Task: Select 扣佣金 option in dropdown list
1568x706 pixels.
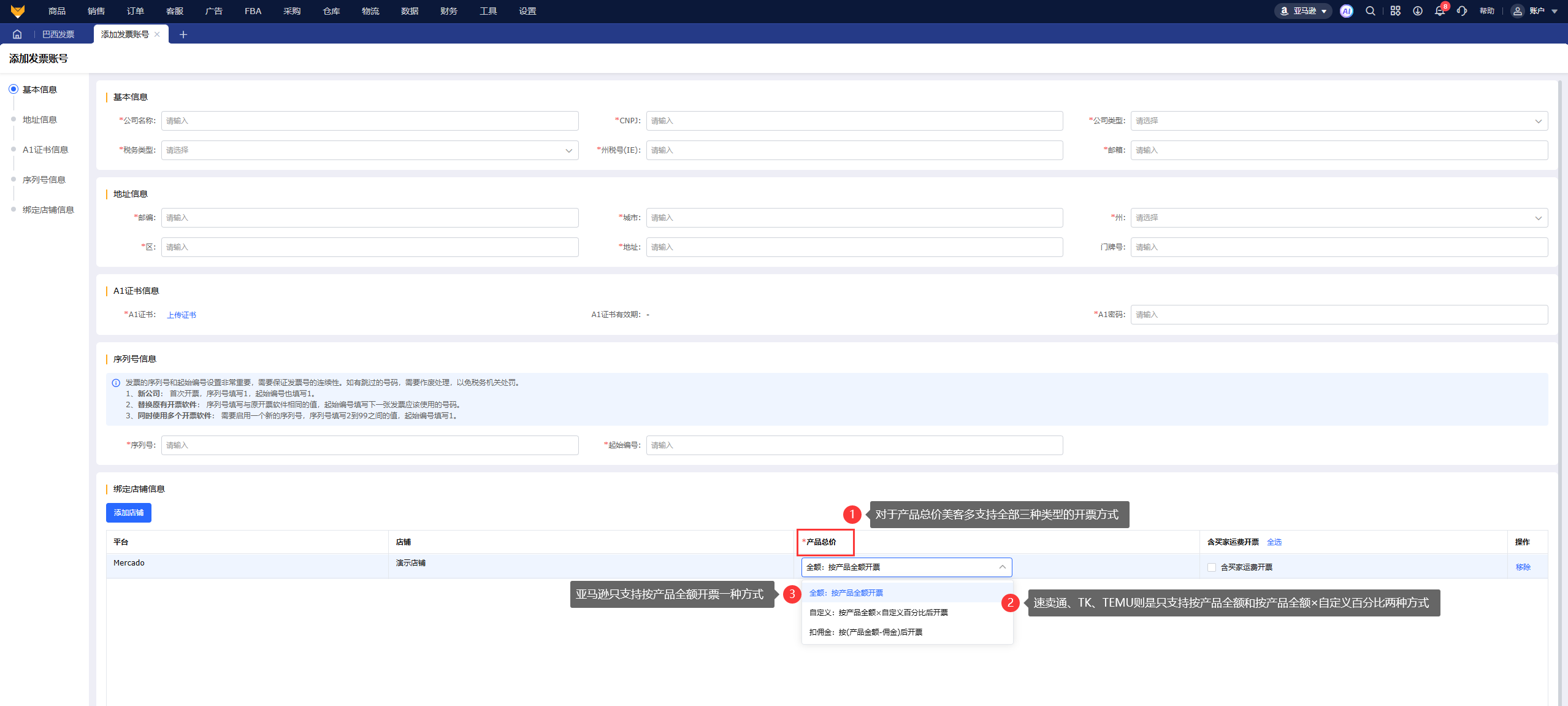Action: (x=865, y=632)
